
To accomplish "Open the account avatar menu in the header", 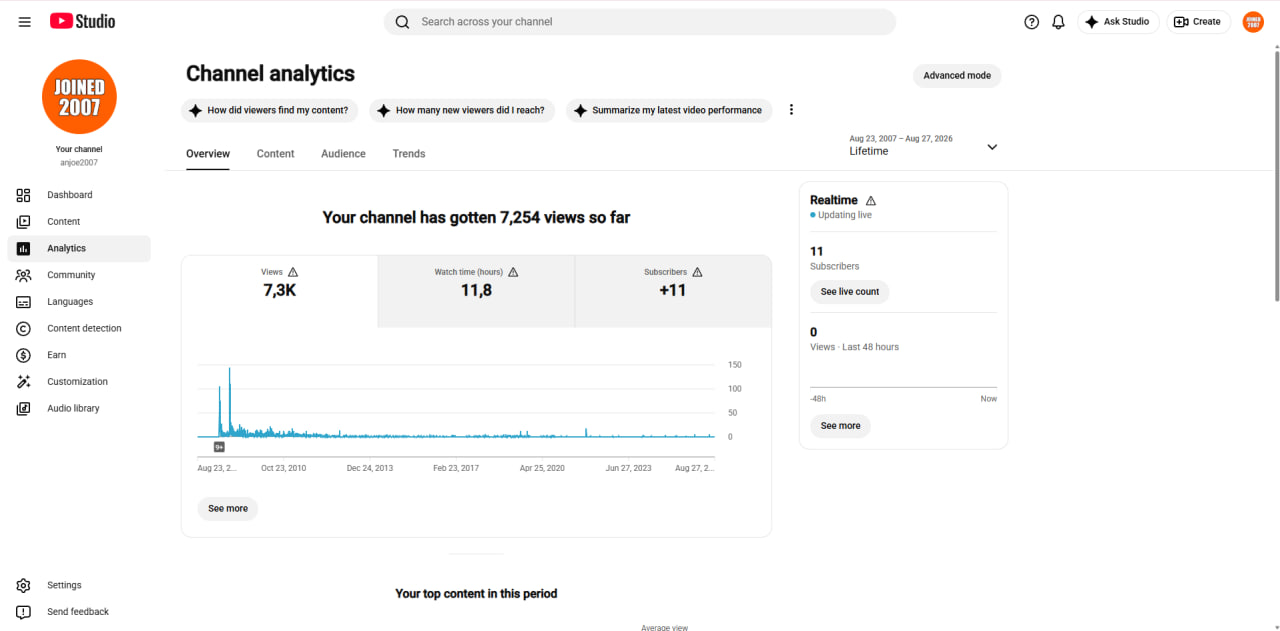I will tap(1253, 22).
